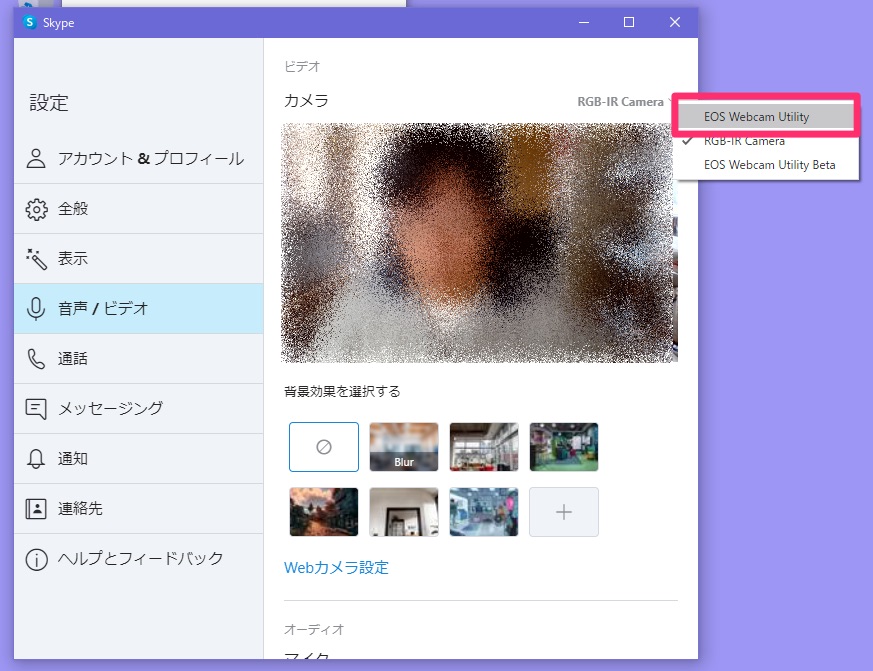The width and height of the screenshot is (873, 671).
Task: Click the contacts card icon
Action: 36,508
